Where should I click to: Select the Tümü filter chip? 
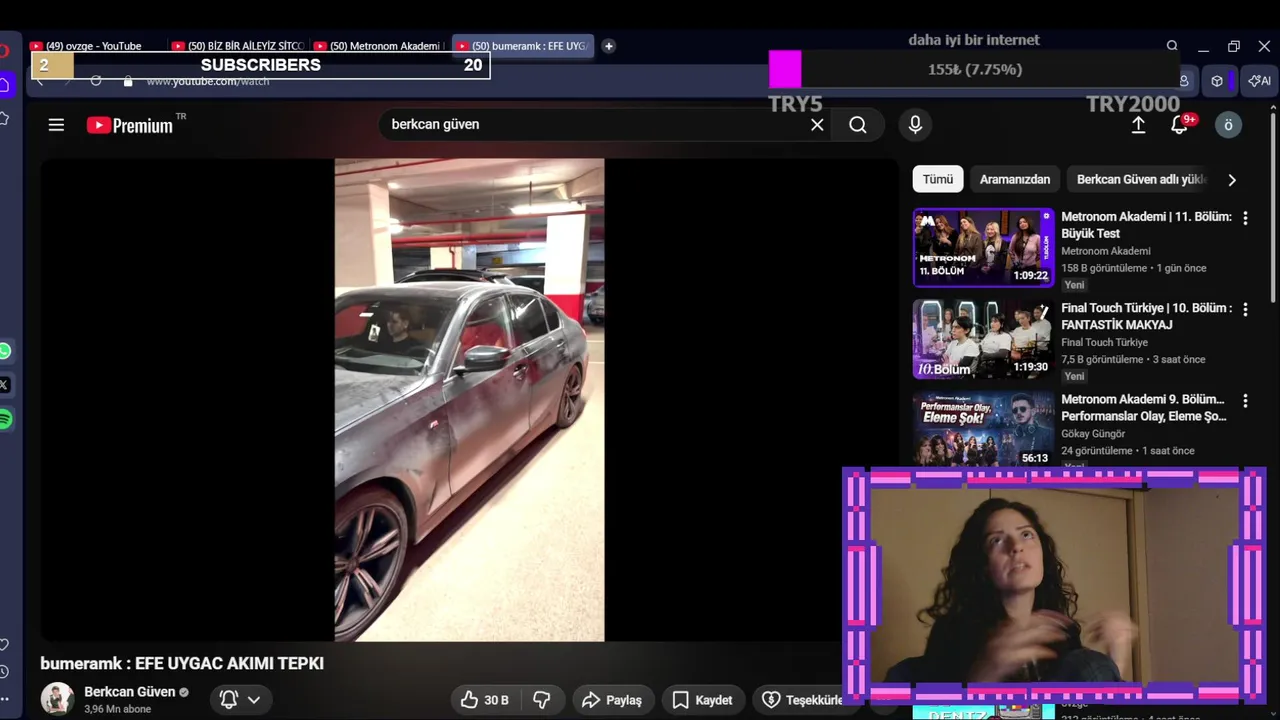click(938, 179)
